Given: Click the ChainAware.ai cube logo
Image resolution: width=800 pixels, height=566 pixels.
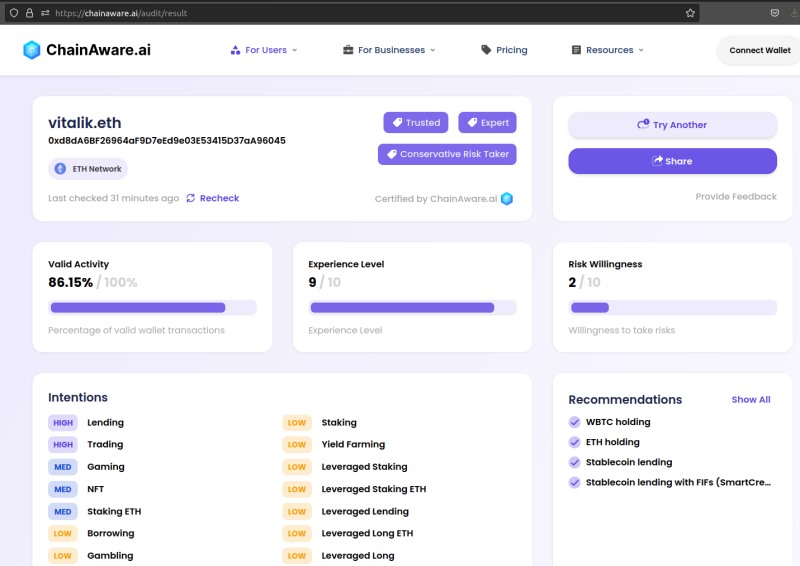Looking at the screenshot, I should tap(32, 50).
